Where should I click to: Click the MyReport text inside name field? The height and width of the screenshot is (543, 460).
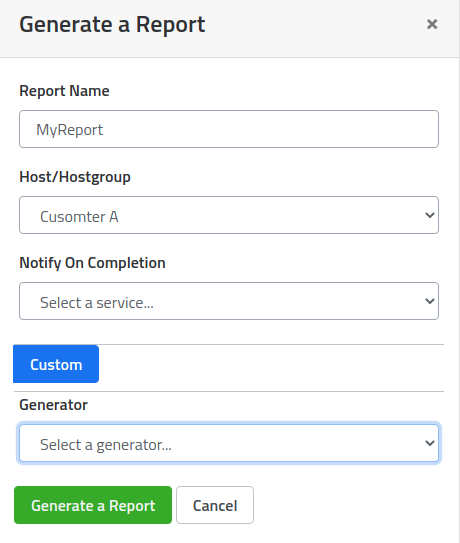pos(70,130)
